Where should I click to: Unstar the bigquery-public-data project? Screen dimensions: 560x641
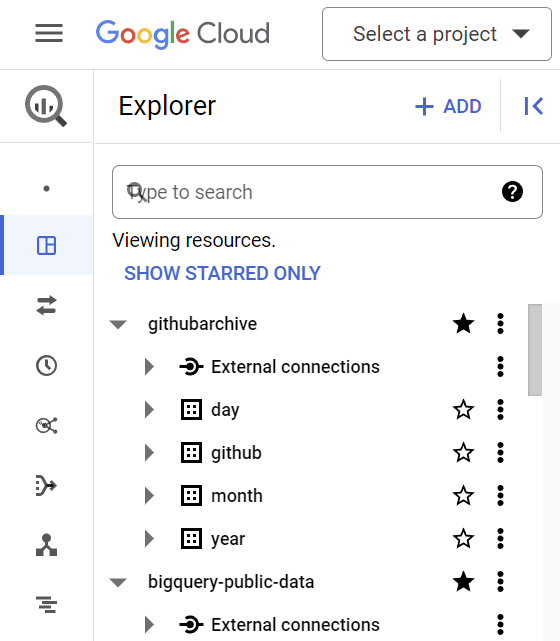(464, 581)
